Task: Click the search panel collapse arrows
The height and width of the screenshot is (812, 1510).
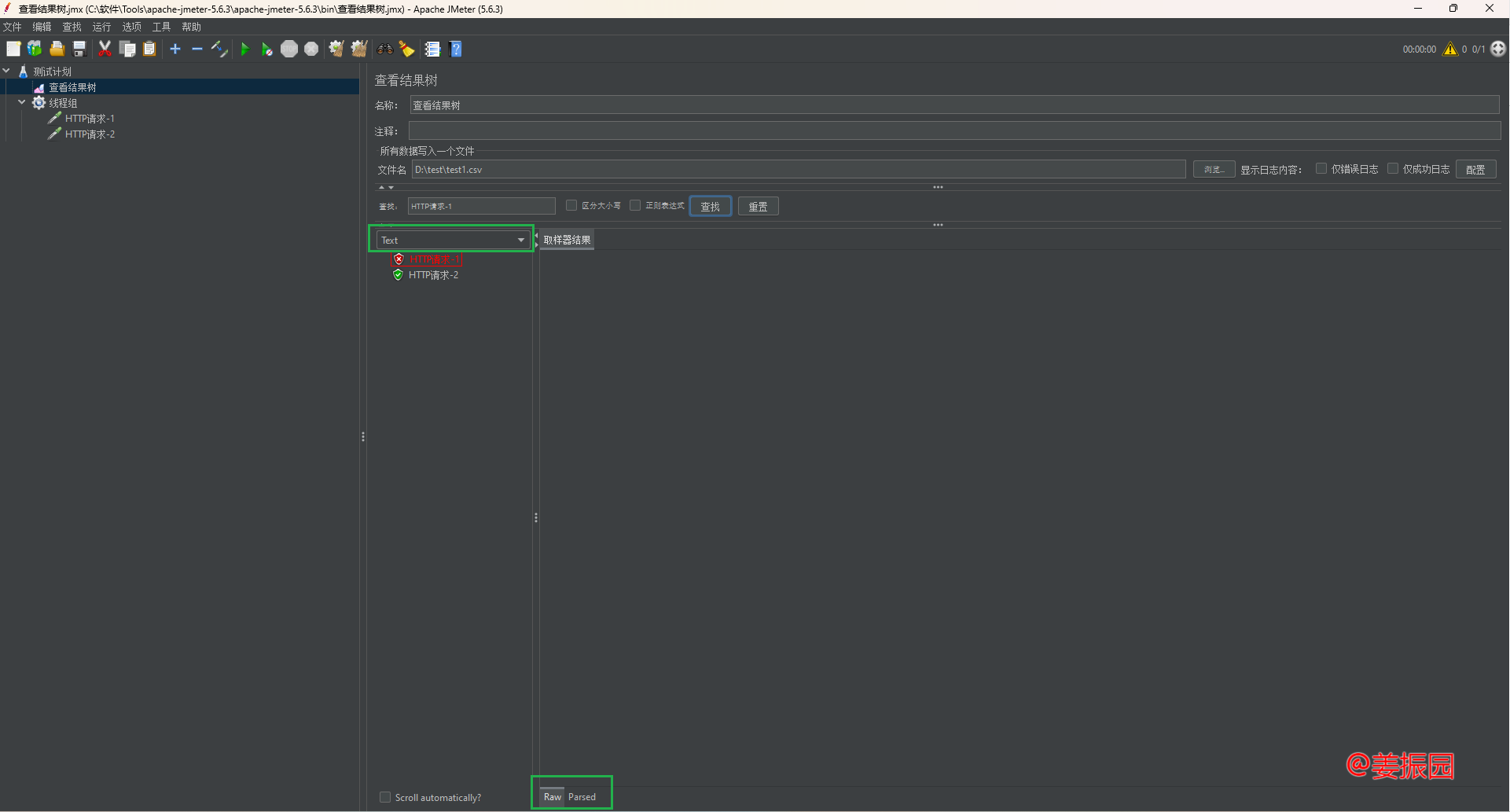Action: [386, 188]
